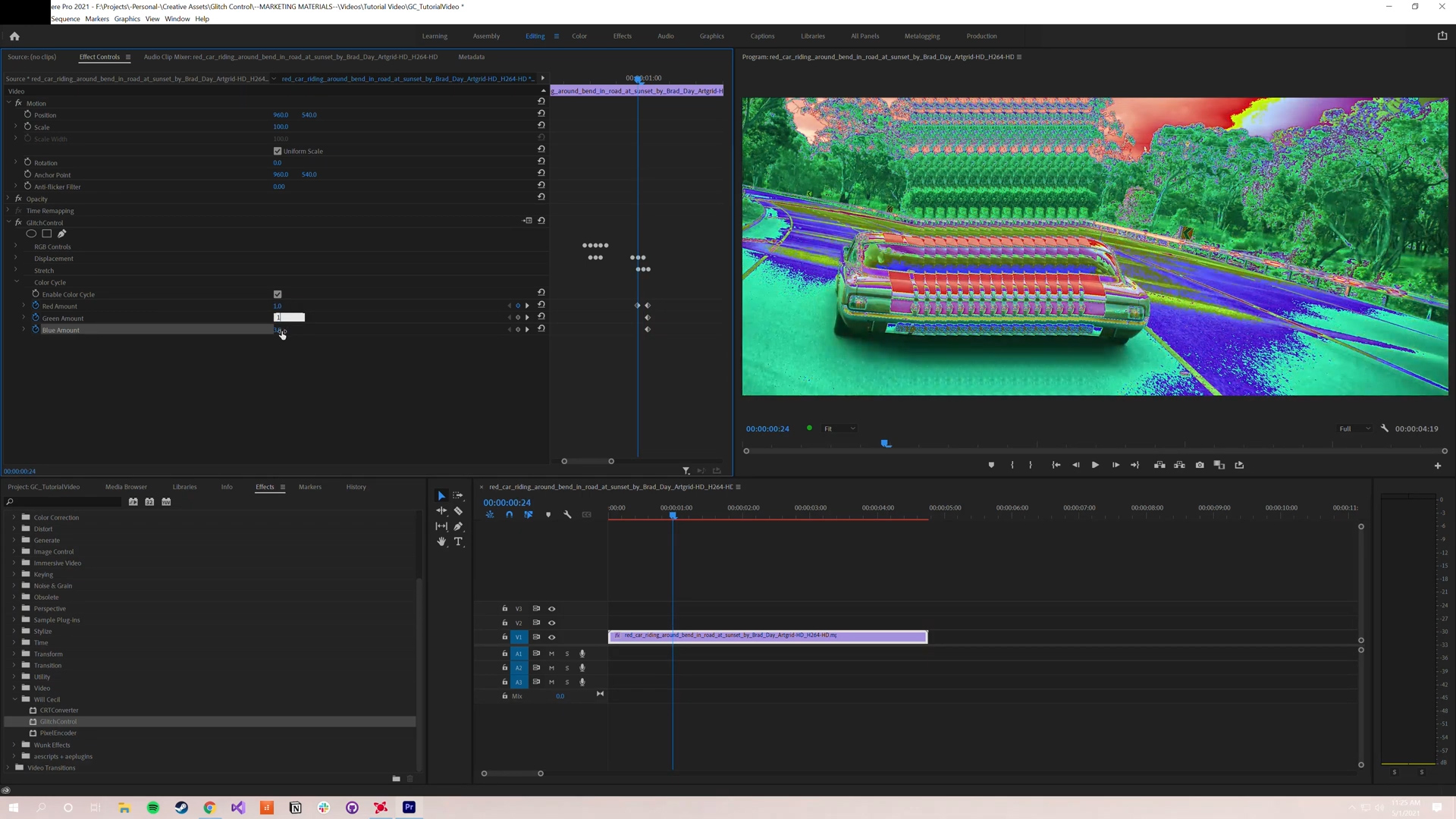Hide track V1 with eye icon
This screenshot has height=819, width=1456.
point(552,637)
